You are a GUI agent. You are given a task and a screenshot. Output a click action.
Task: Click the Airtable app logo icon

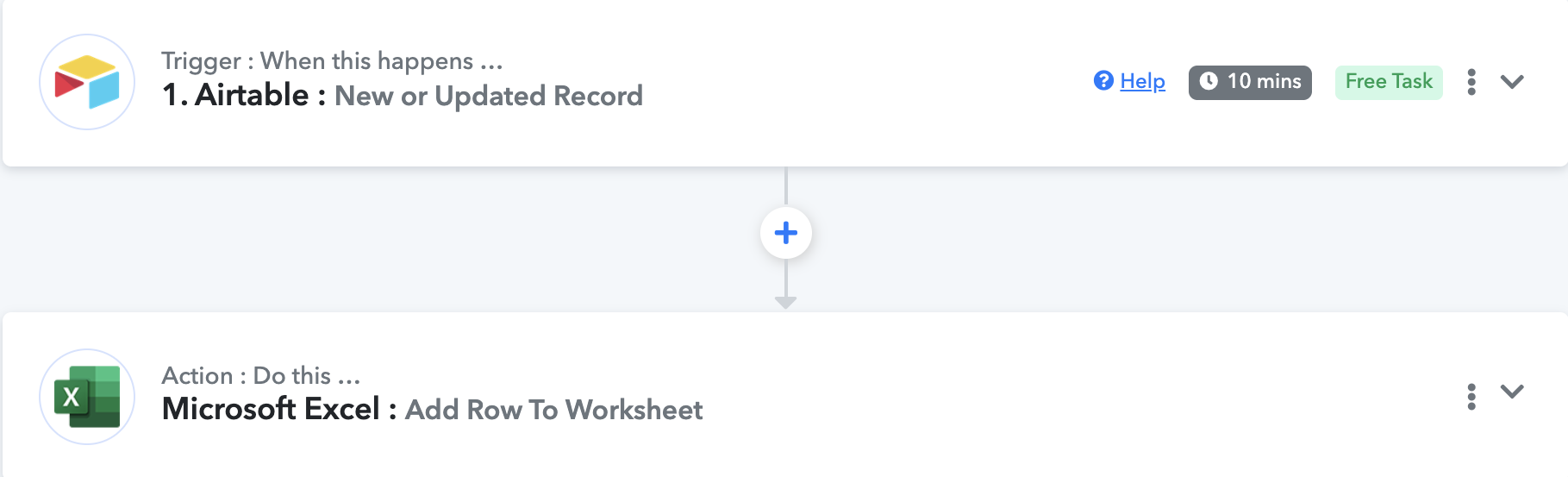coord(87,82)
